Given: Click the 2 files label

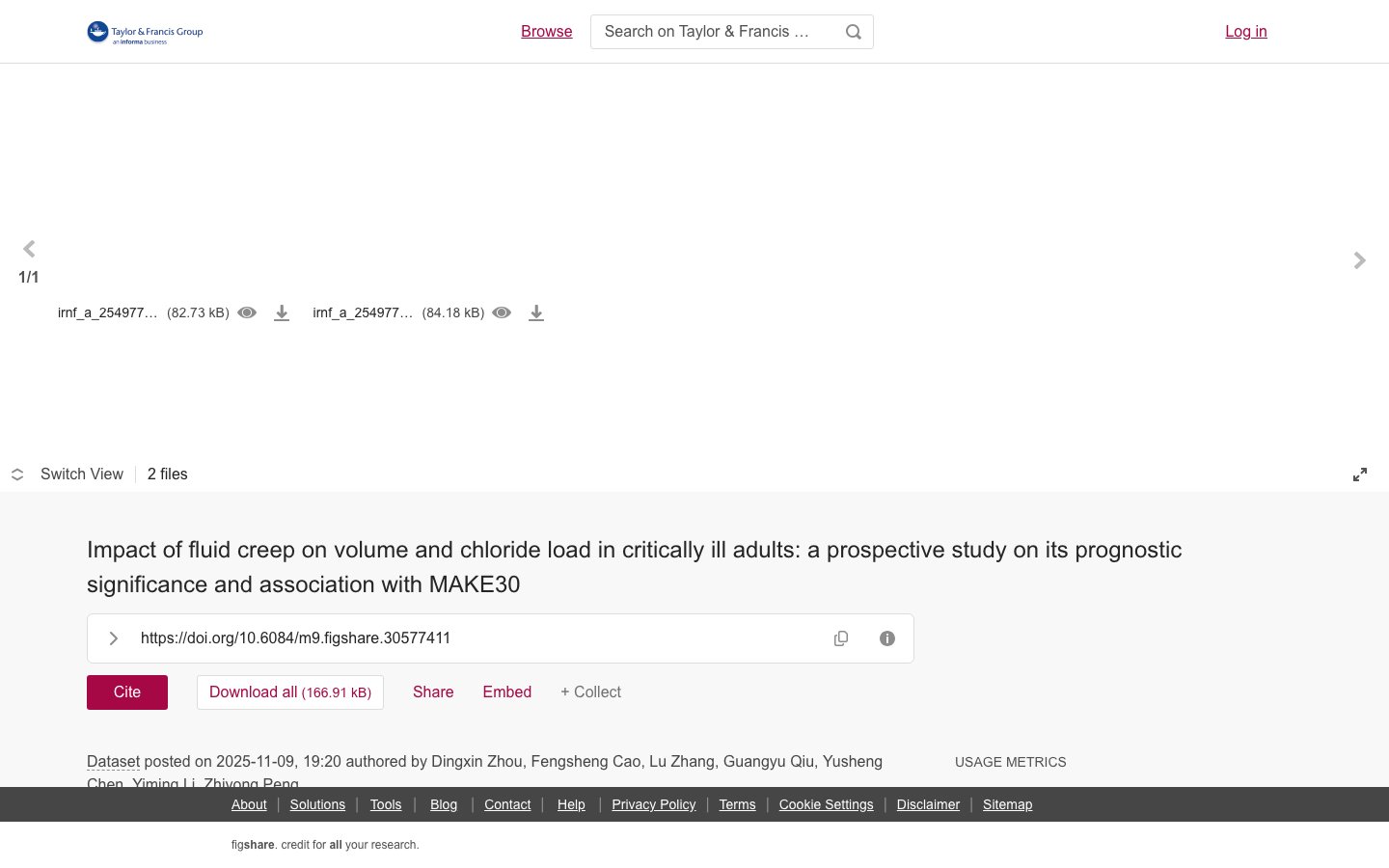Looking at the screenshot, I should point(168,475).
